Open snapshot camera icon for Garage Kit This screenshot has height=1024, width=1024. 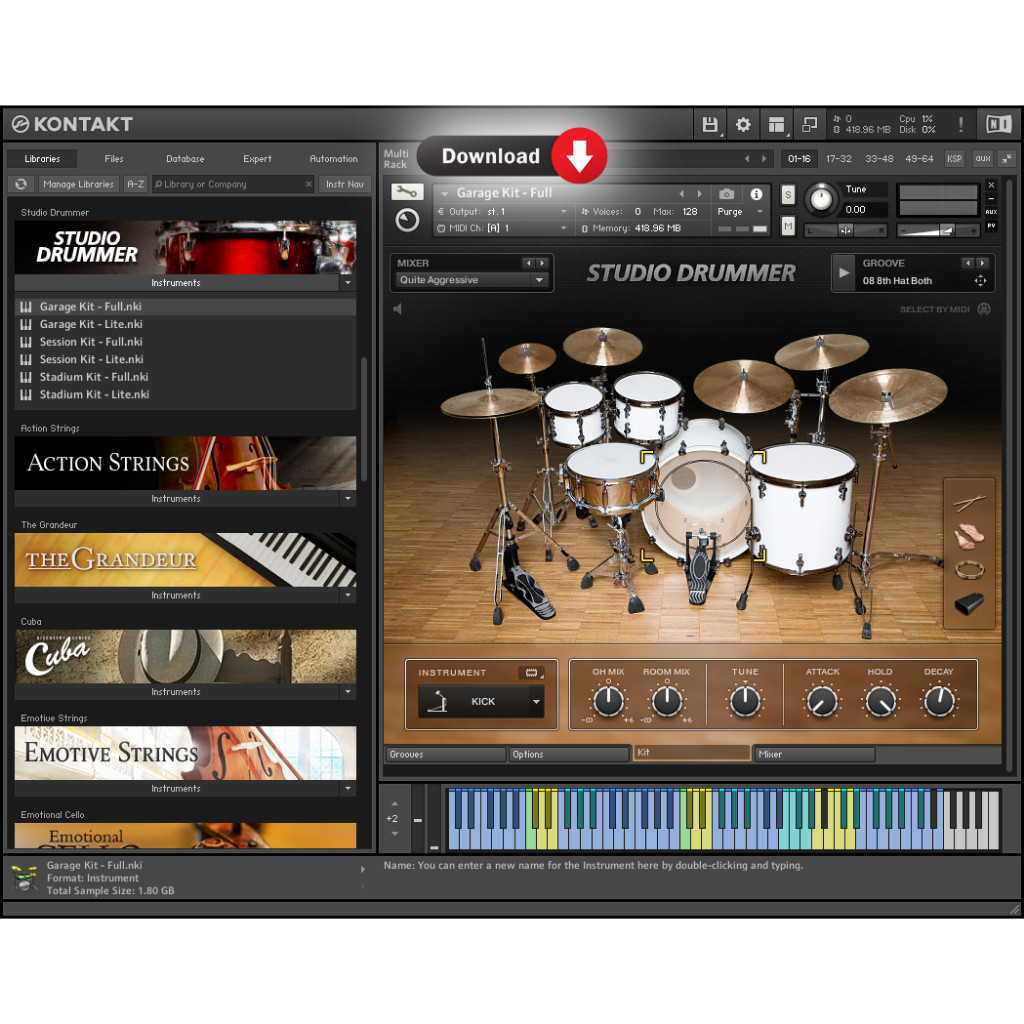pyautogui.click(x=726, y=194)
